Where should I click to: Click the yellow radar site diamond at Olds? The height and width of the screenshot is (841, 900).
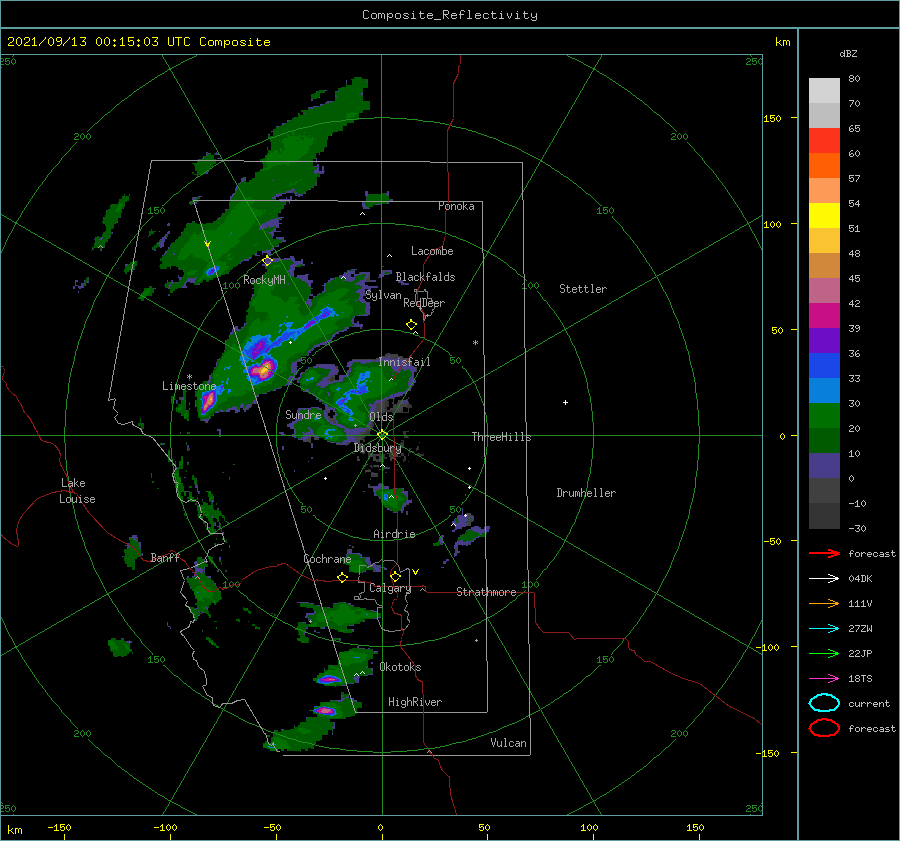(x=382, y=435)
